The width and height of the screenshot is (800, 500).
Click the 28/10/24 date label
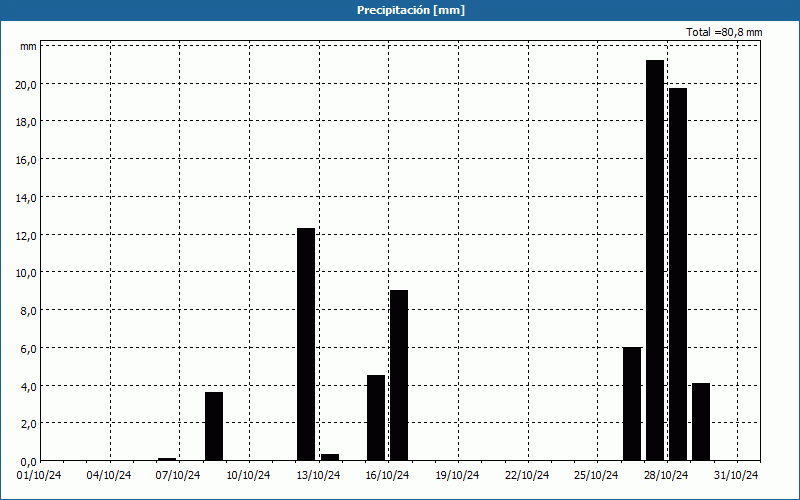[666, 475]
